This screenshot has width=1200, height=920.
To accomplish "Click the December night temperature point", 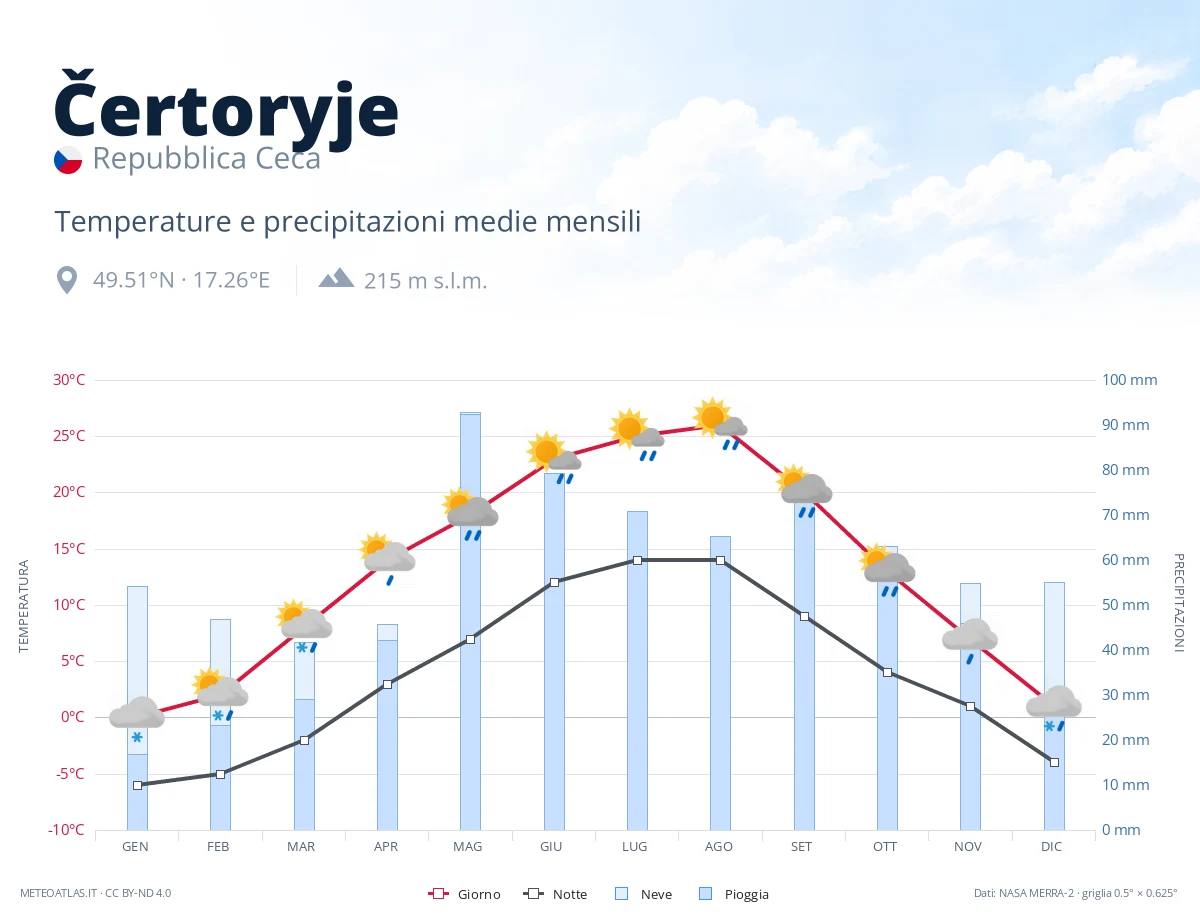I will [x=1054, y=762].
